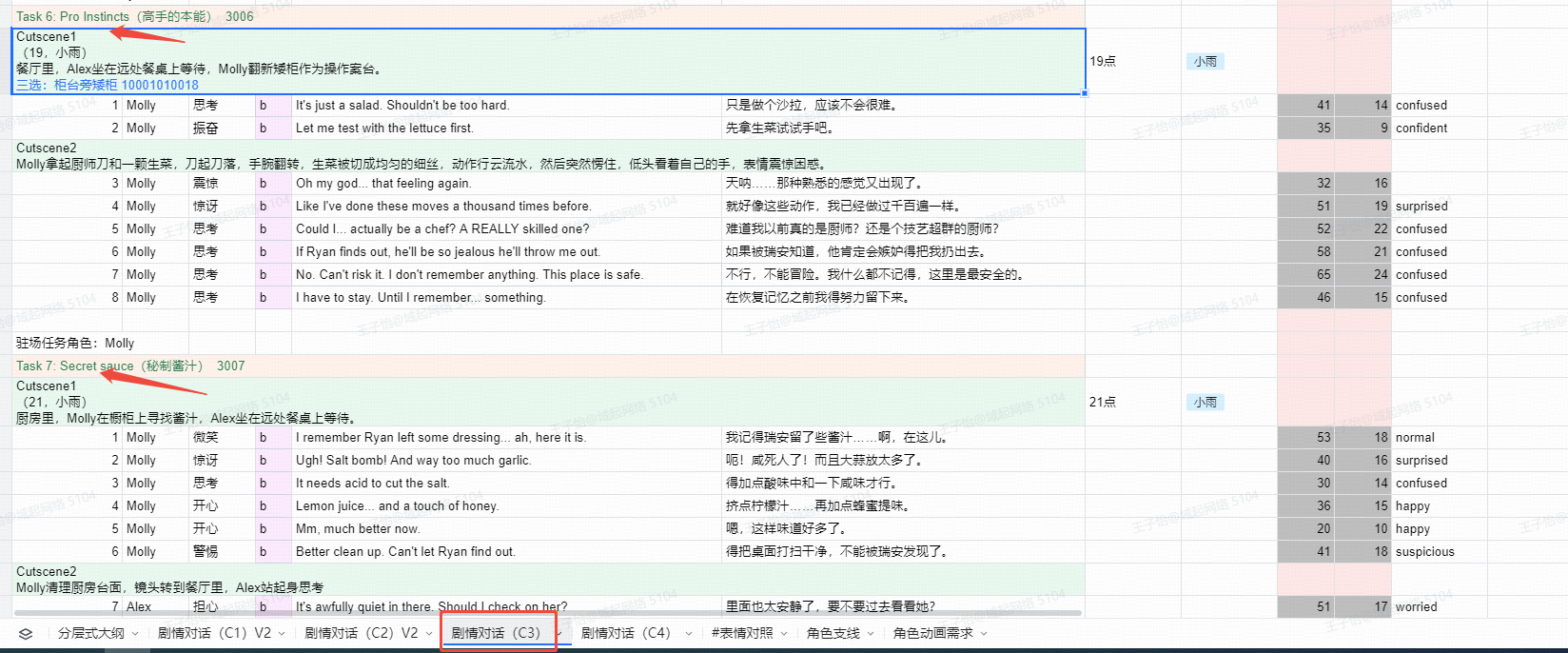This screenshot has width=1568, height=653.
Task: Open dropdown arrow beside #表情对照 tab
Action: 784,634
